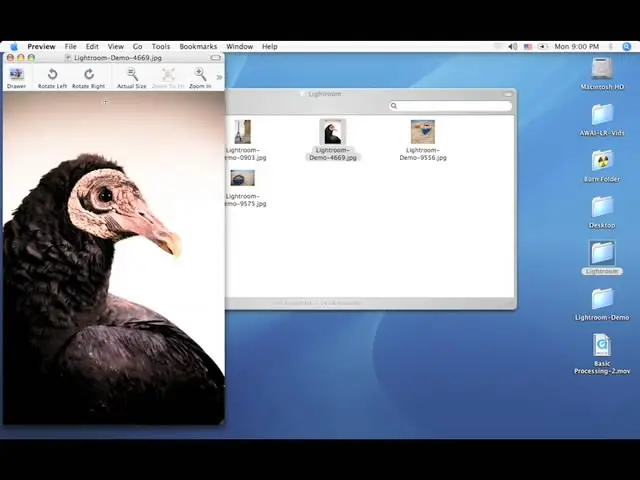This screenshot has width=640, height=480.
Task: Open the Help menu
Action: pyautogui.click(x=269, y=47)
